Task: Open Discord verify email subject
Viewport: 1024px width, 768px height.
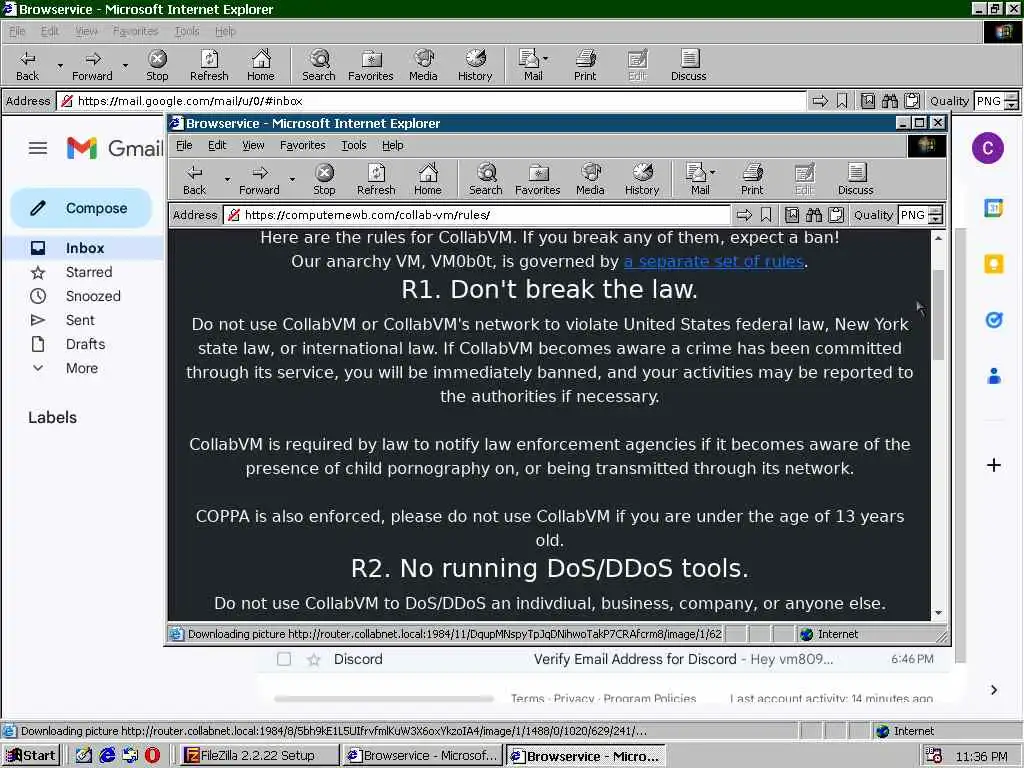Action: coord(635,659)
